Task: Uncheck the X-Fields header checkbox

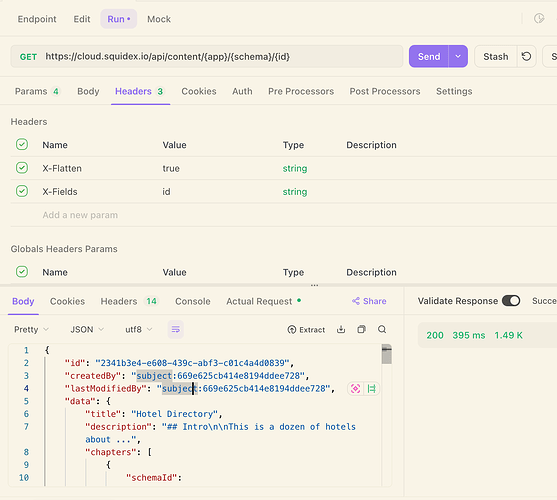Action: (x=22, y=191)
